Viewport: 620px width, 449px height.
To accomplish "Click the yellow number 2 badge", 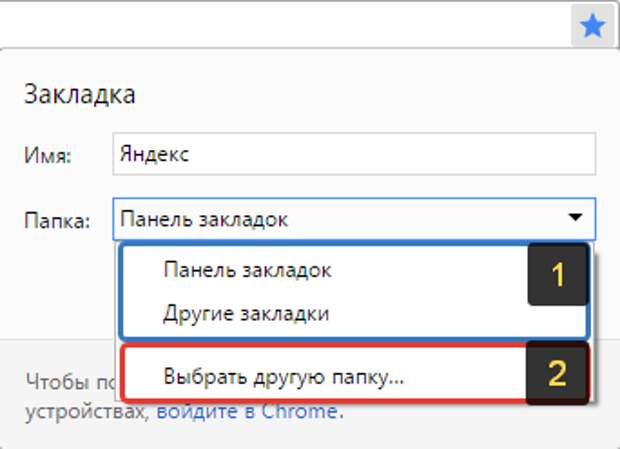I will (x=556, y=374).
